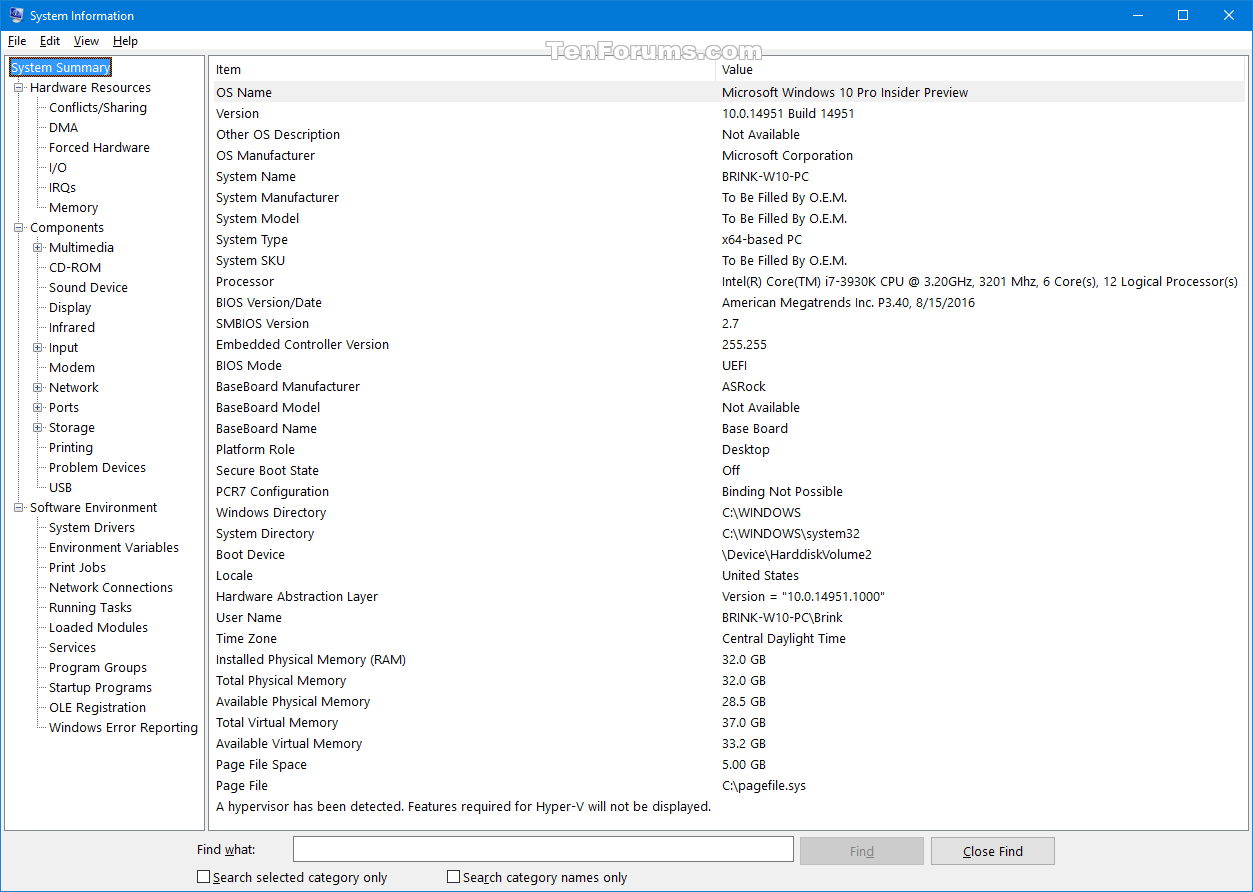The image size is (1253, 892).
Task: Select Environment Variables tree item
Action: click(114, 547)
